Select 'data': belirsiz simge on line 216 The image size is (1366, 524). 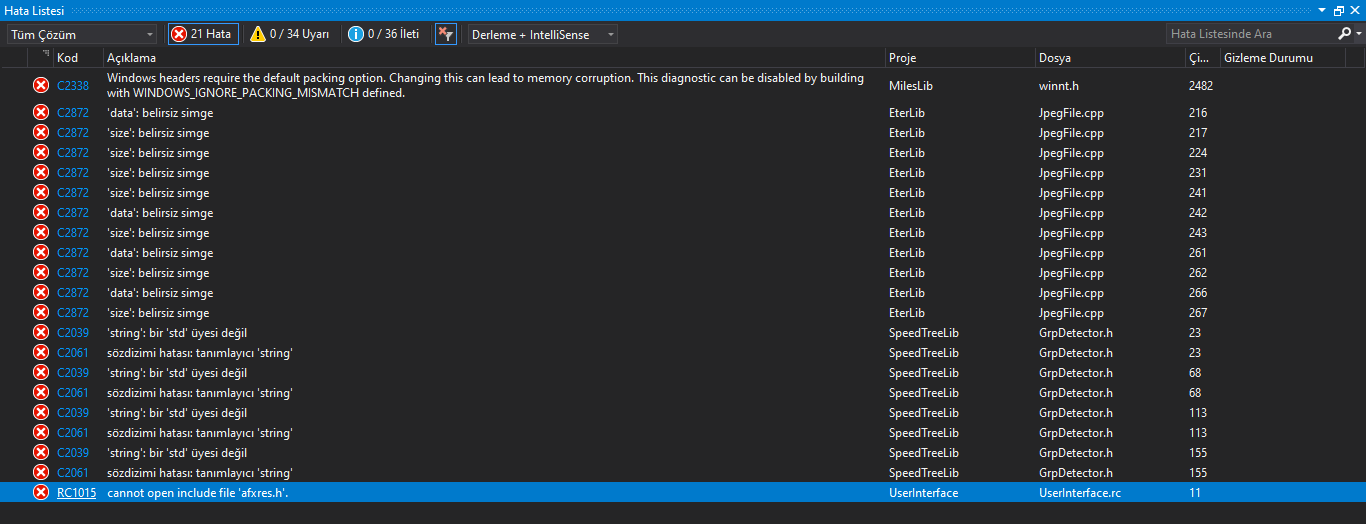[x=160, y=113]
